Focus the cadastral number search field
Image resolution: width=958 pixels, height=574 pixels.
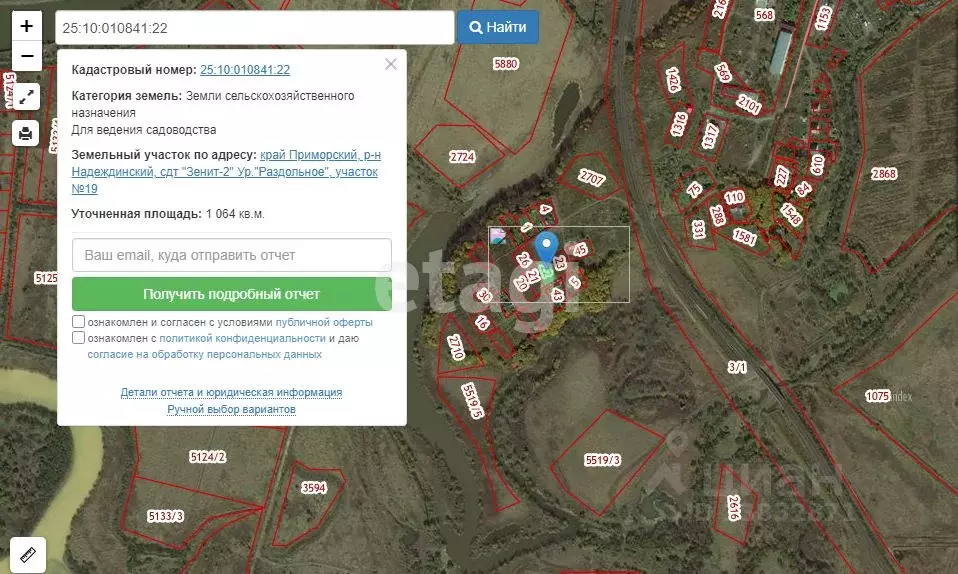(255, 28)
